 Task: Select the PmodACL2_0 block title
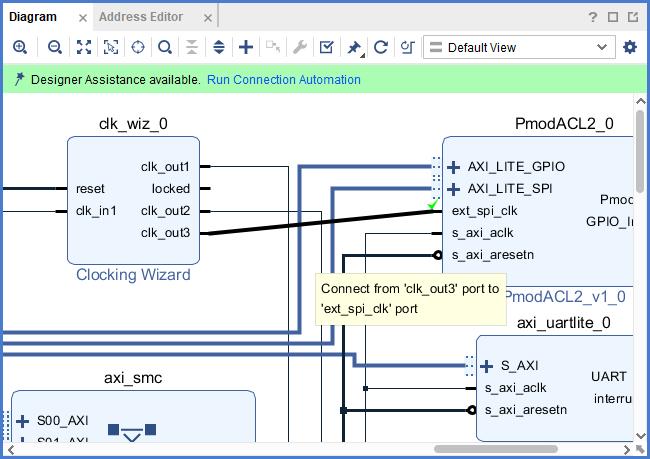point(564,124)
